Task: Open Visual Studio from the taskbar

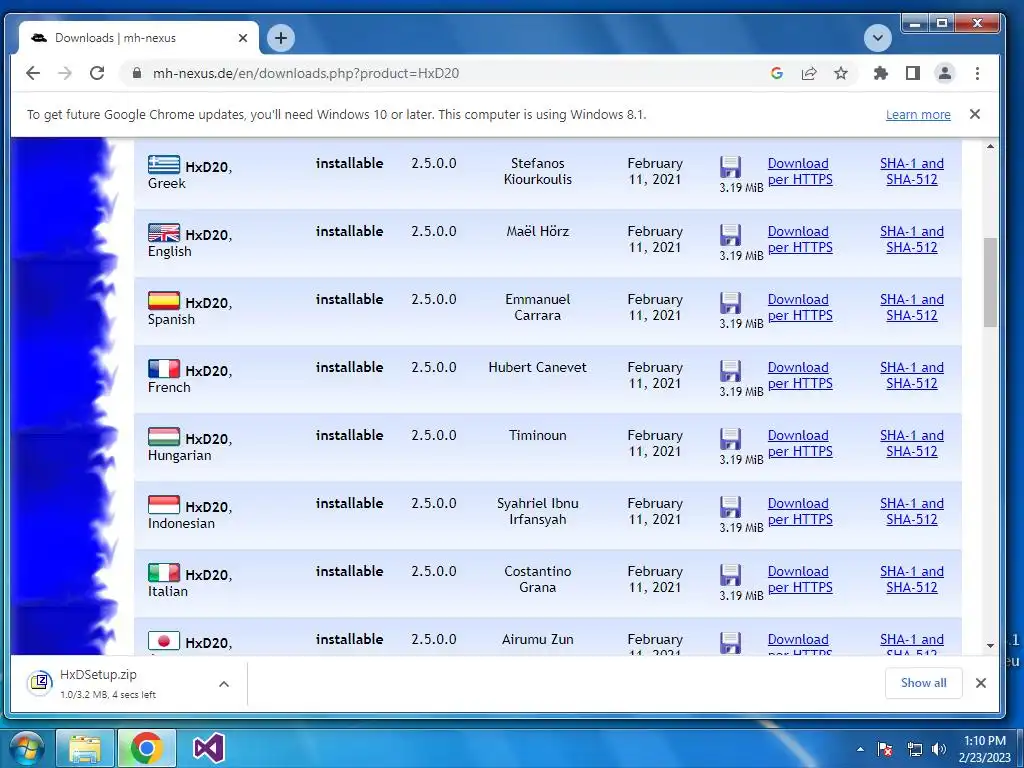Action: pos(209,748)
